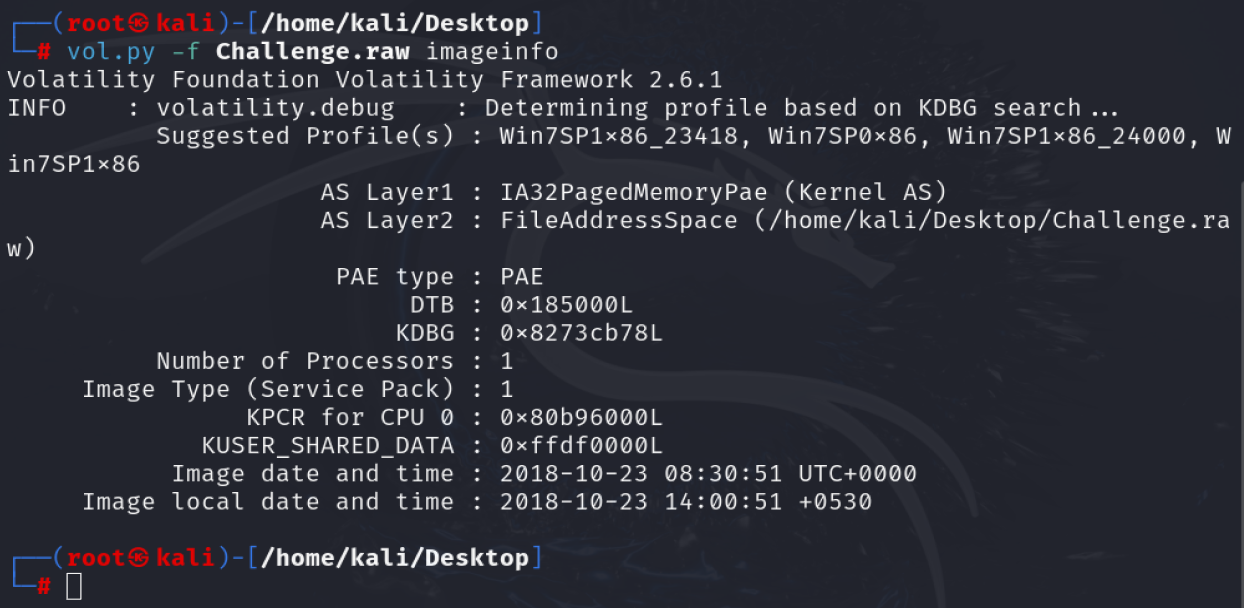Click the KUSER_SHARED_DATA address 0xffdf0000L
Screen dimensions: 1244x608
click(x=581, y=445)
